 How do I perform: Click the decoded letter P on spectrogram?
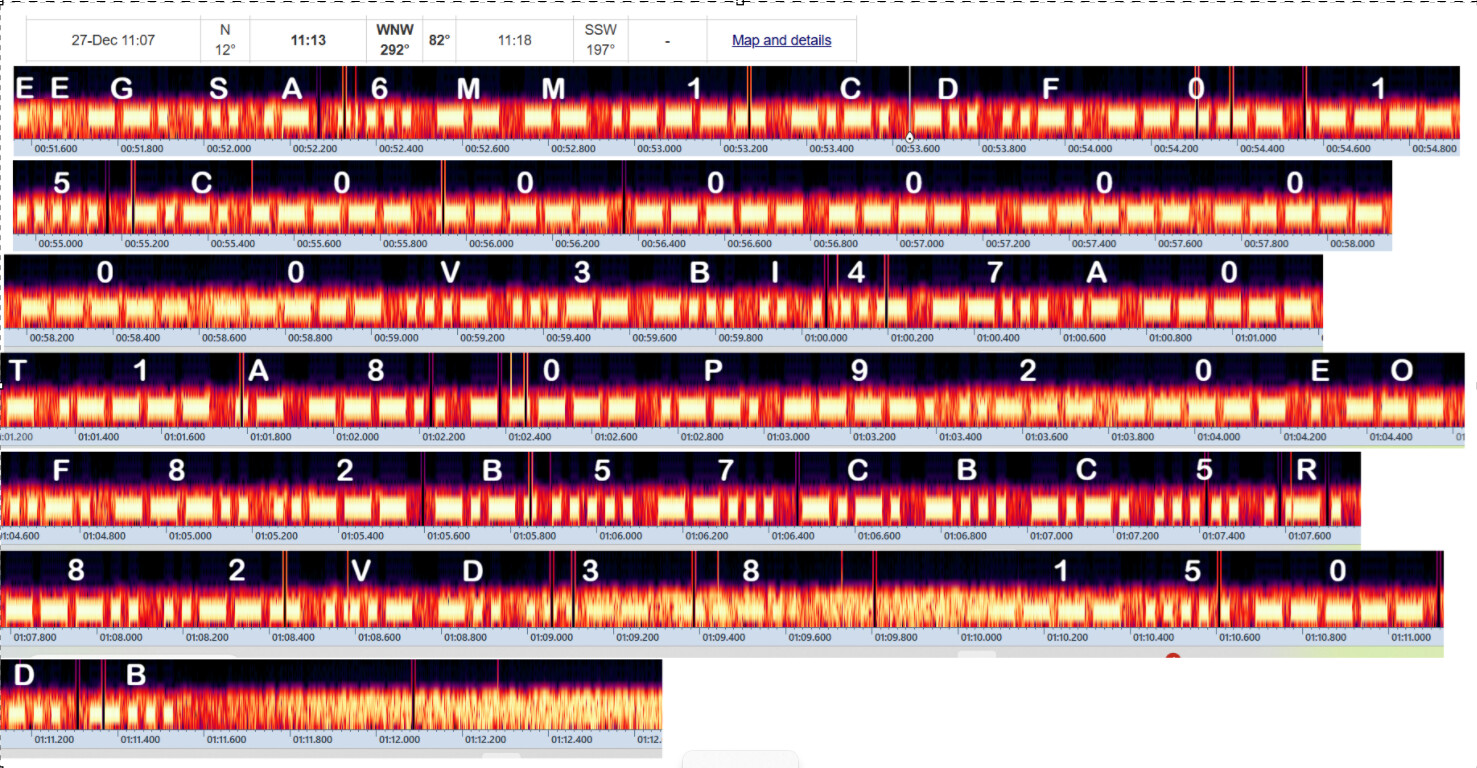713,371
